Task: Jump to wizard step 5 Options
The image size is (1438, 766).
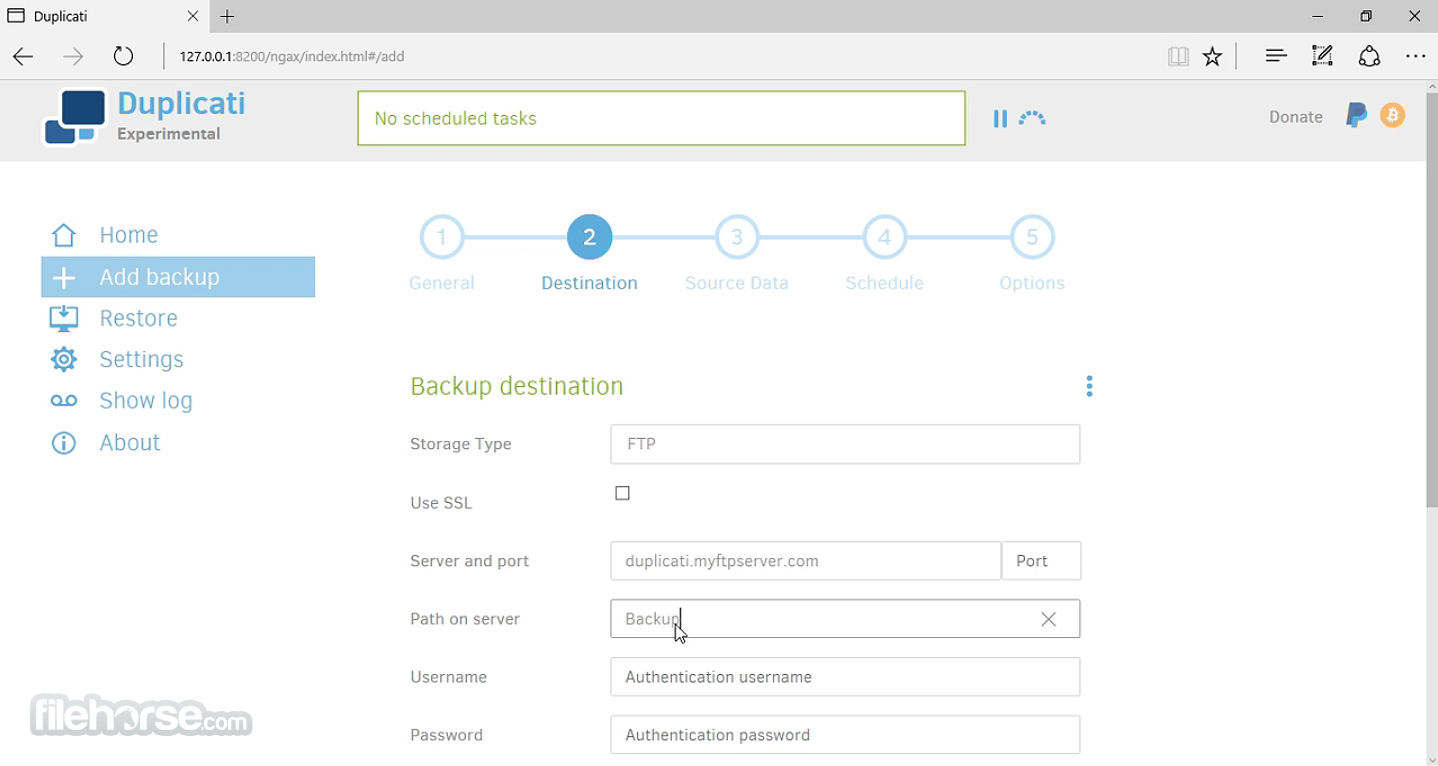Action: point(1032,238)
